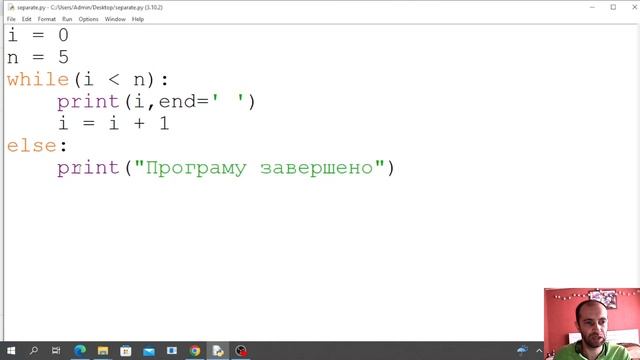This screenshot has width=640, height=360.
Task: Click the "else" keyword
Action: 32,146
